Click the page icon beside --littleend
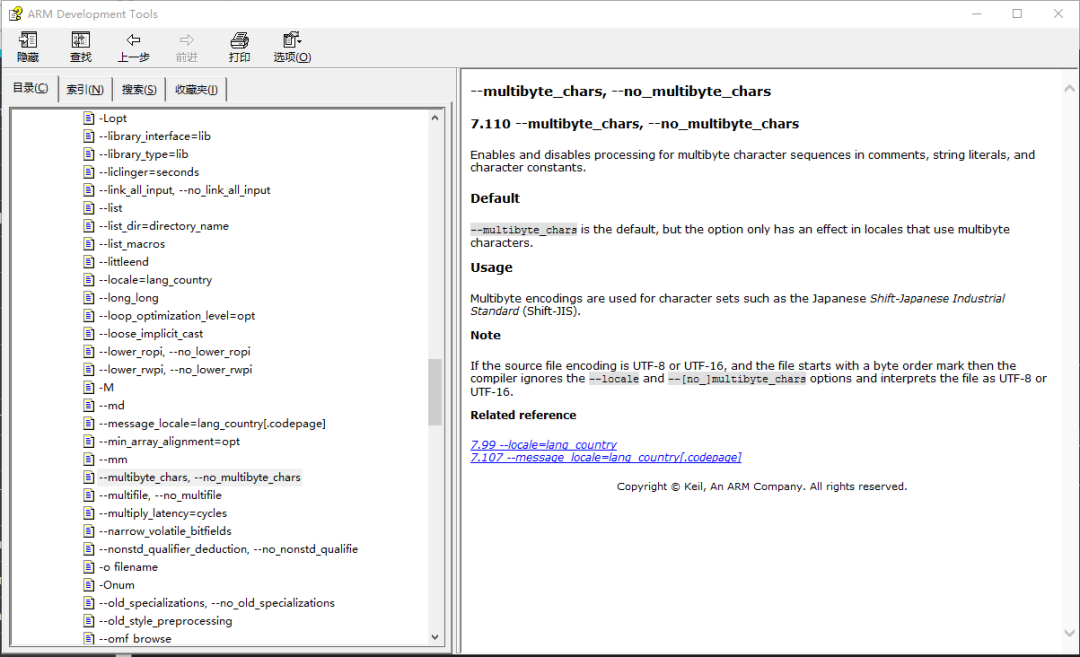The image size is (1080, 657). pos(89,262)
